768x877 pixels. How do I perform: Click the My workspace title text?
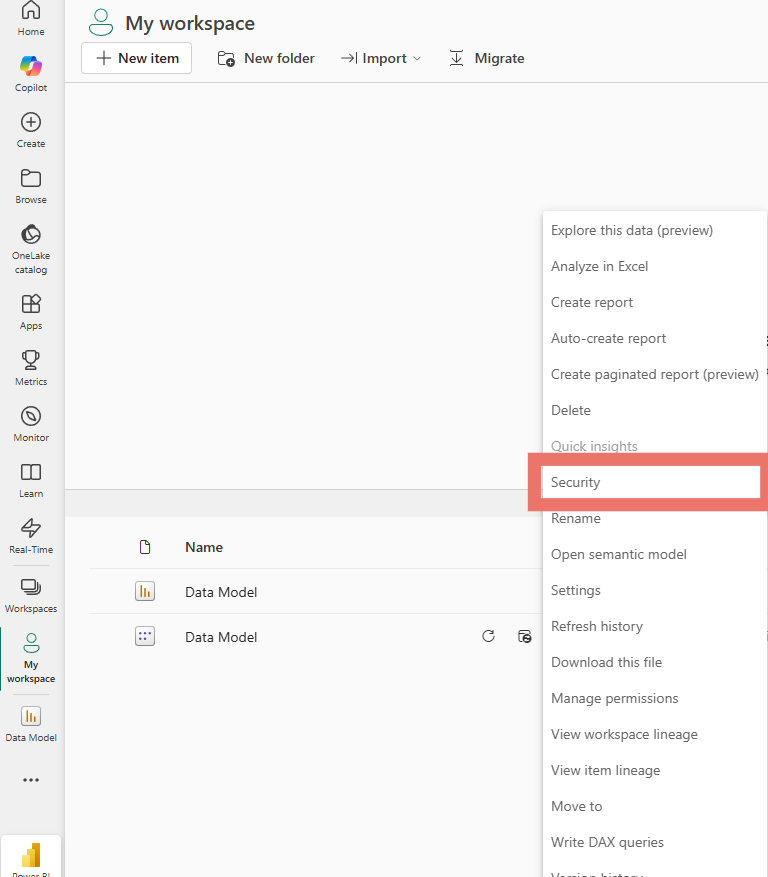pos(190,23)
